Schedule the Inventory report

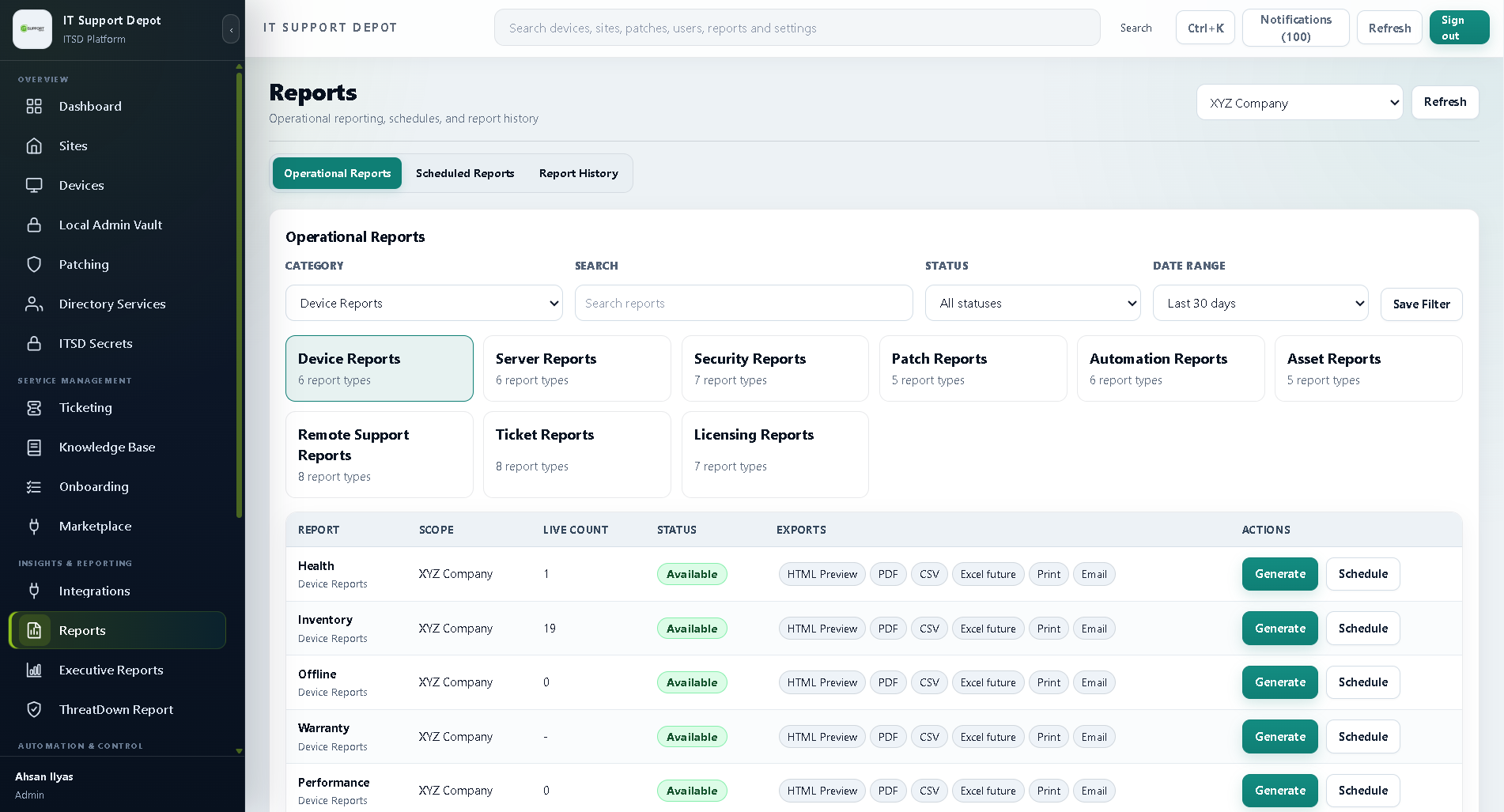1362,629
